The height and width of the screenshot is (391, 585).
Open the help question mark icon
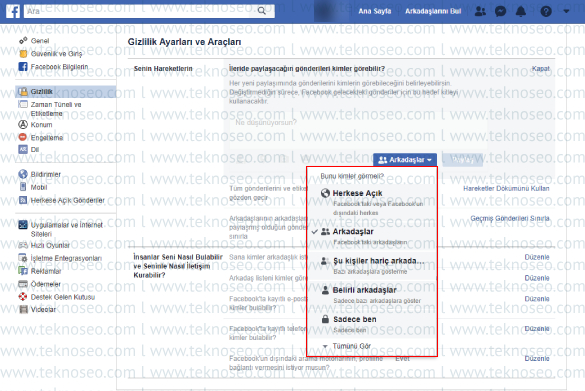pos(546,11)
